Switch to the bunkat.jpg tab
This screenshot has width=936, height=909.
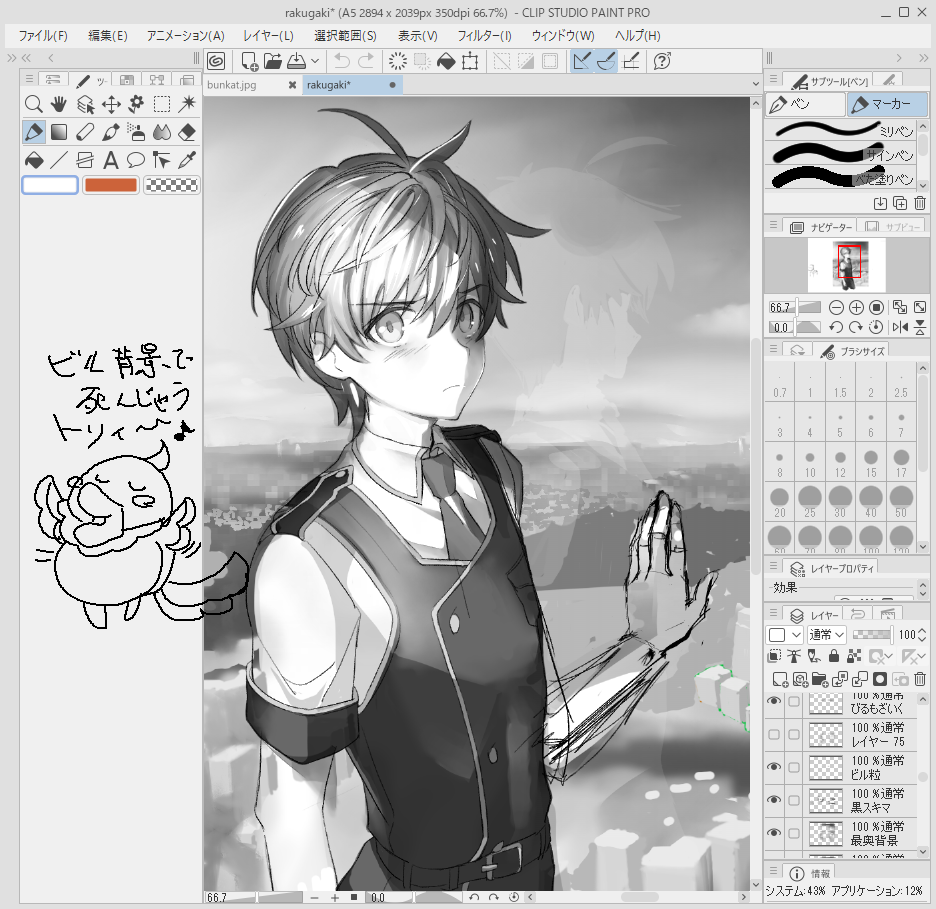(232, 85)
